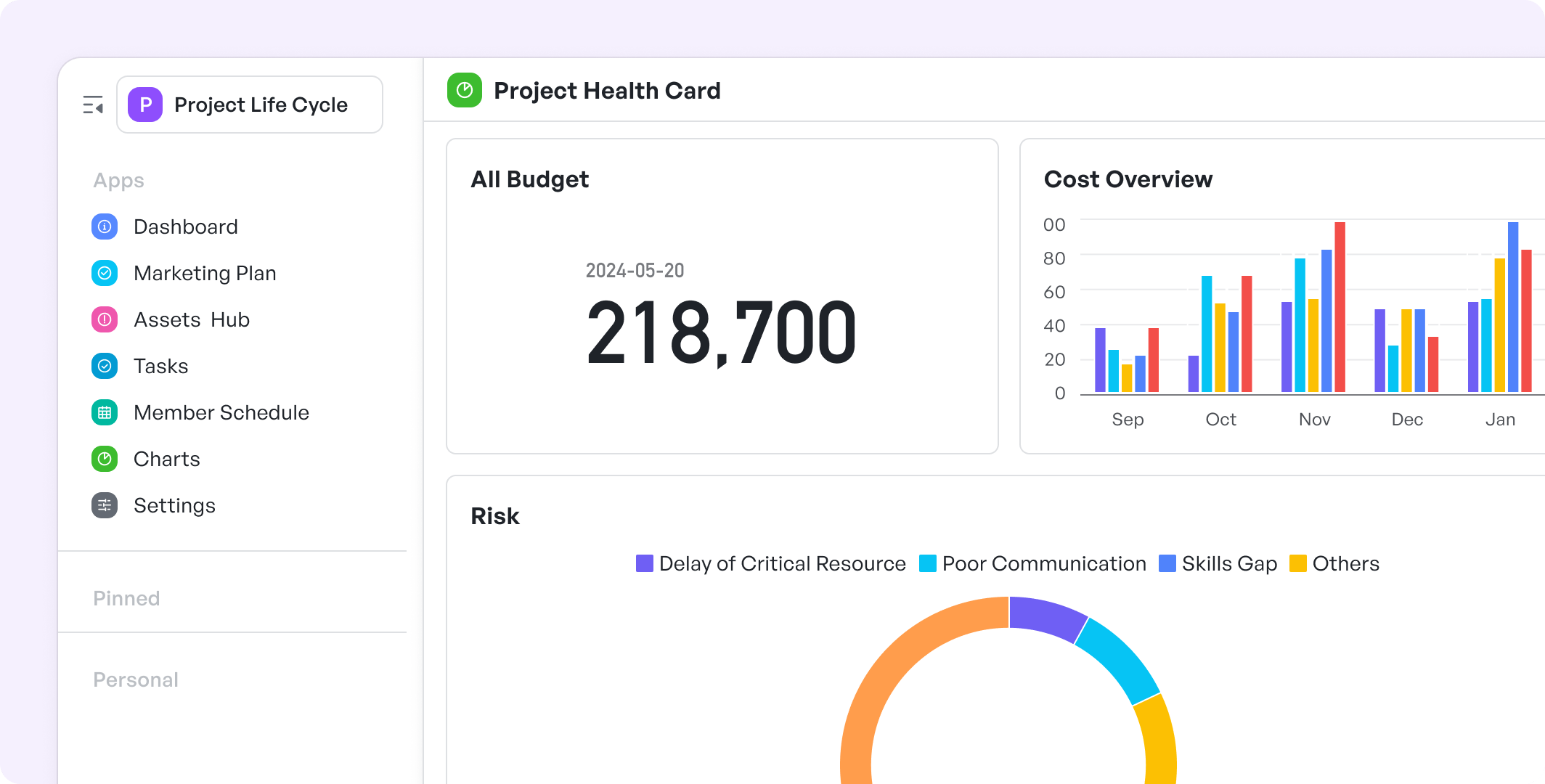This screenshot has width=1545, height=784.
Task: Select the Member Schedule label in Apps
Action: click(x=221, y=412)
